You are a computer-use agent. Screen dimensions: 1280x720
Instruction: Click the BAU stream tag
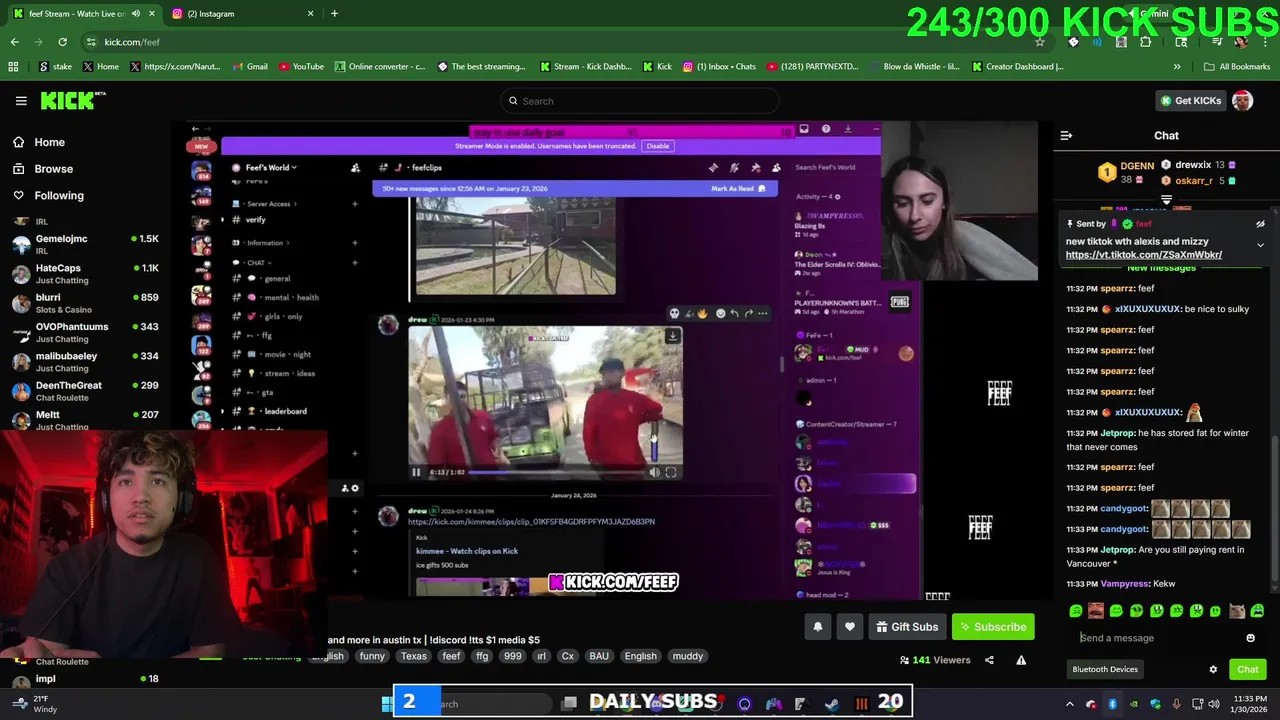(x=599, y=656)
